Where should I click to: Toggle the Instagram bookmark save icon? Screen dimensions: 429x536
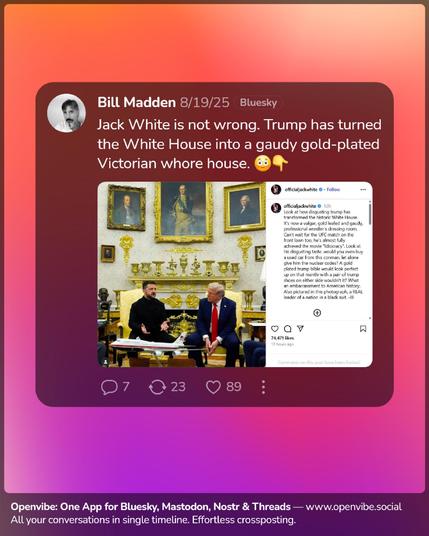[x=363, y=329]
